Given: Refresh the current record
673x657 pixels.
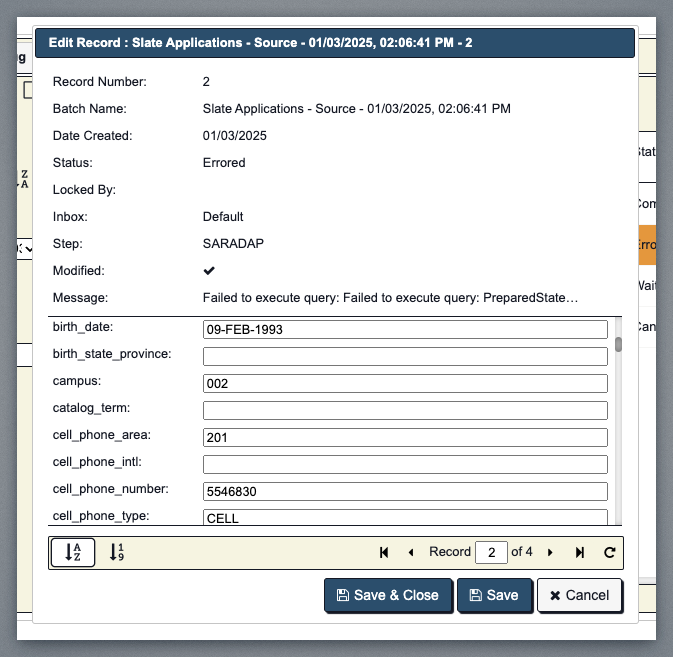Looking at the screenshot, I should [609, 552].
